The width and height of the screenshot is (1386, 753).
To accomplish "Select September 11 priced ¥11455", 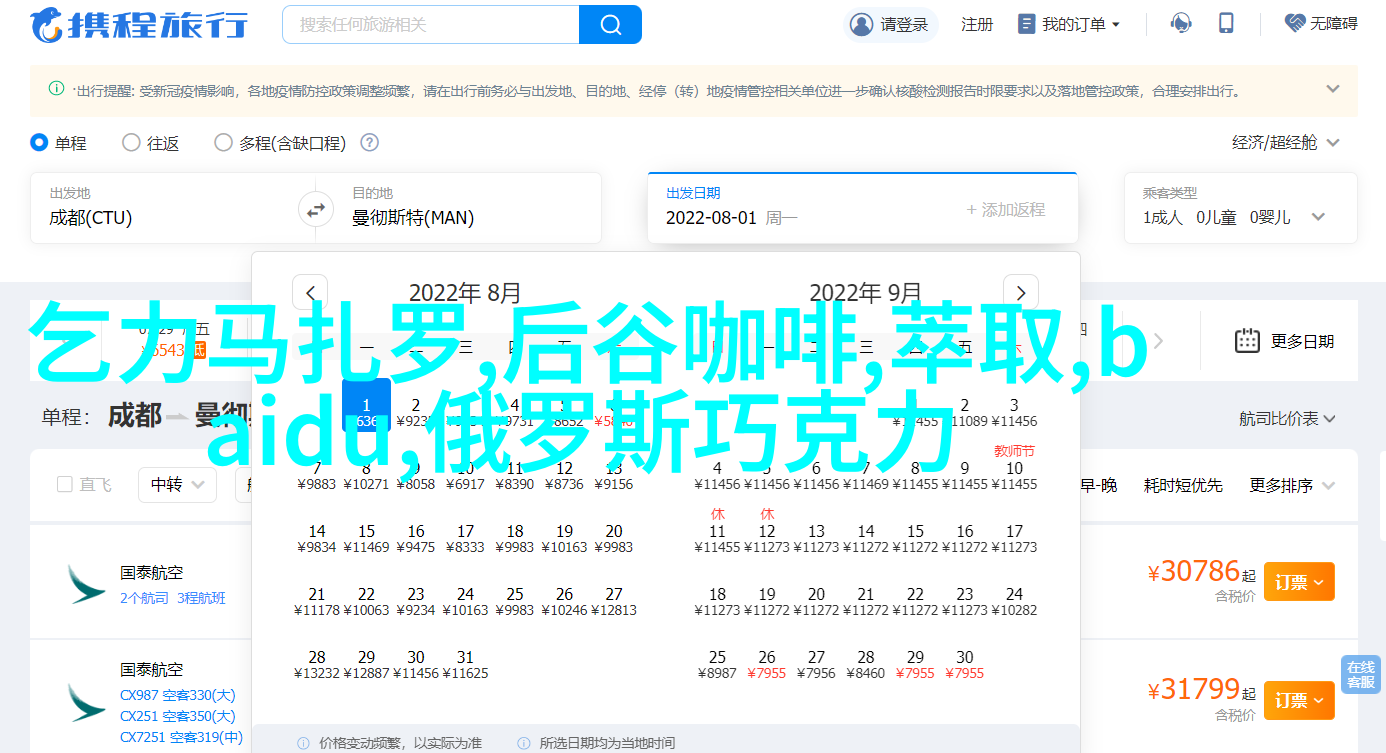I will tap(717, 538).
